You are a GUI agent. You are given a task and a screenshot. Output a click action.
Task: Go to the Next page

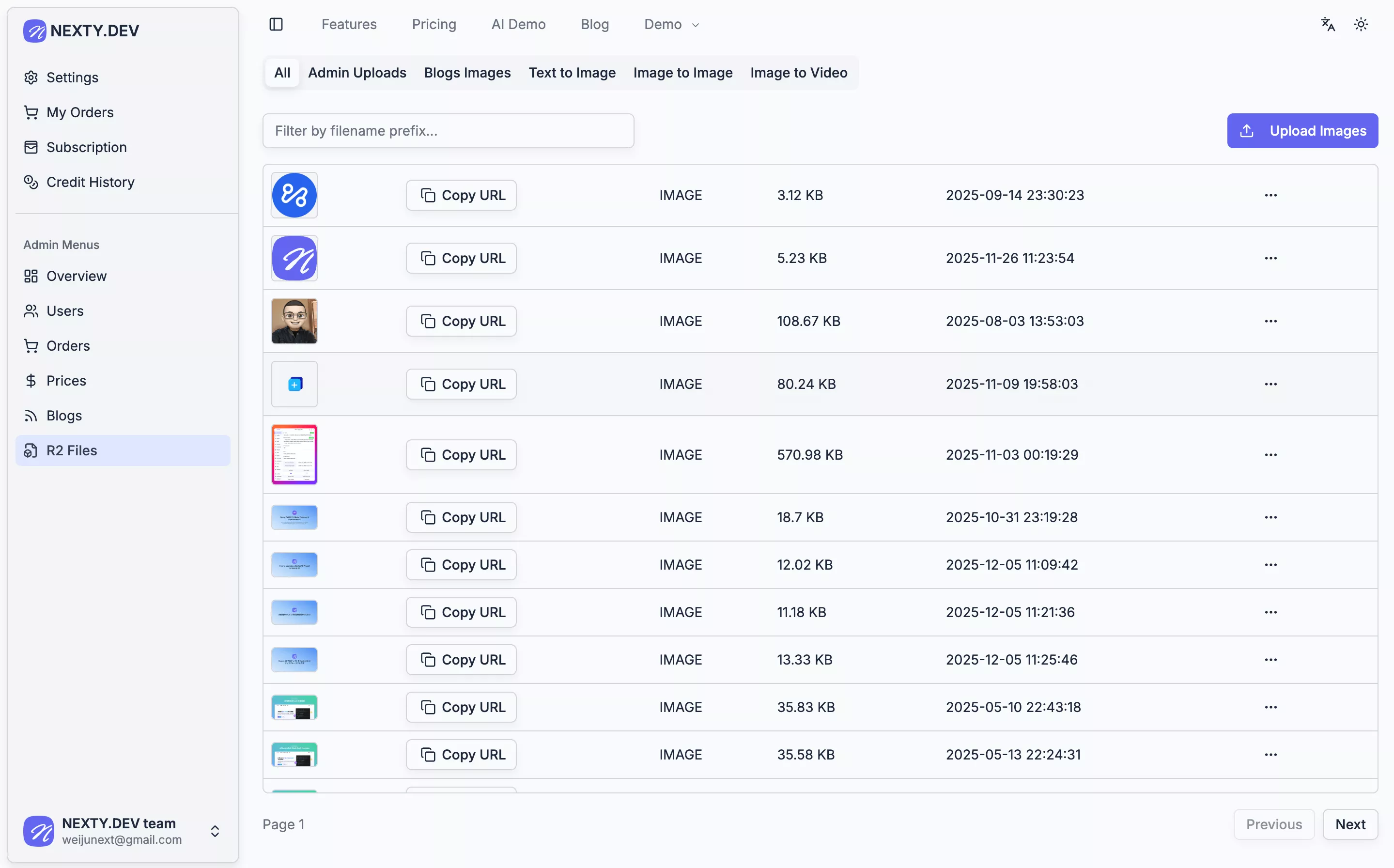(1350, 824)
